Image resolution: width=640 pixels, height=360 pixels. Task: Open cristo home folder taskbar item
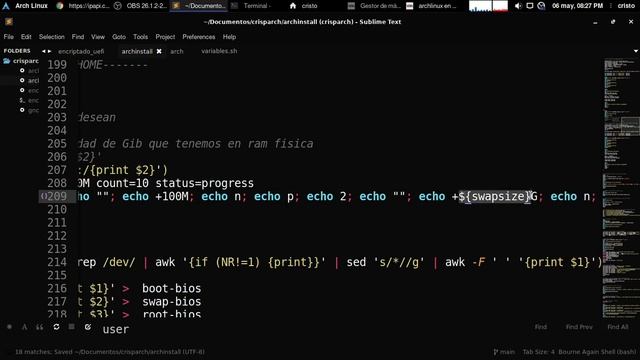(303, 6)
